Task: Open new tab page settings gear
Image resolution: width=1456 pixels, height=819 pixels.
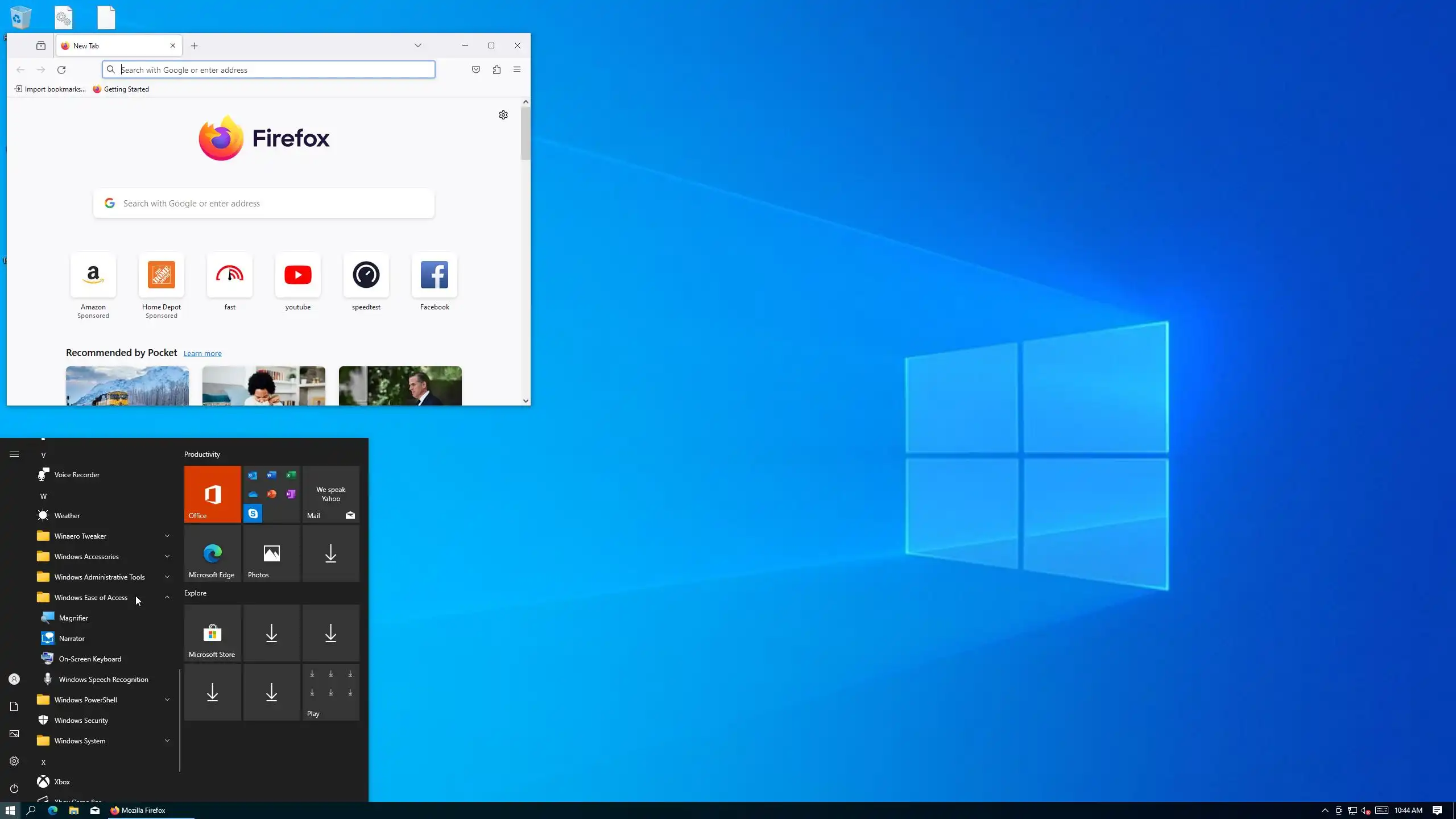Action: (503, 115)
